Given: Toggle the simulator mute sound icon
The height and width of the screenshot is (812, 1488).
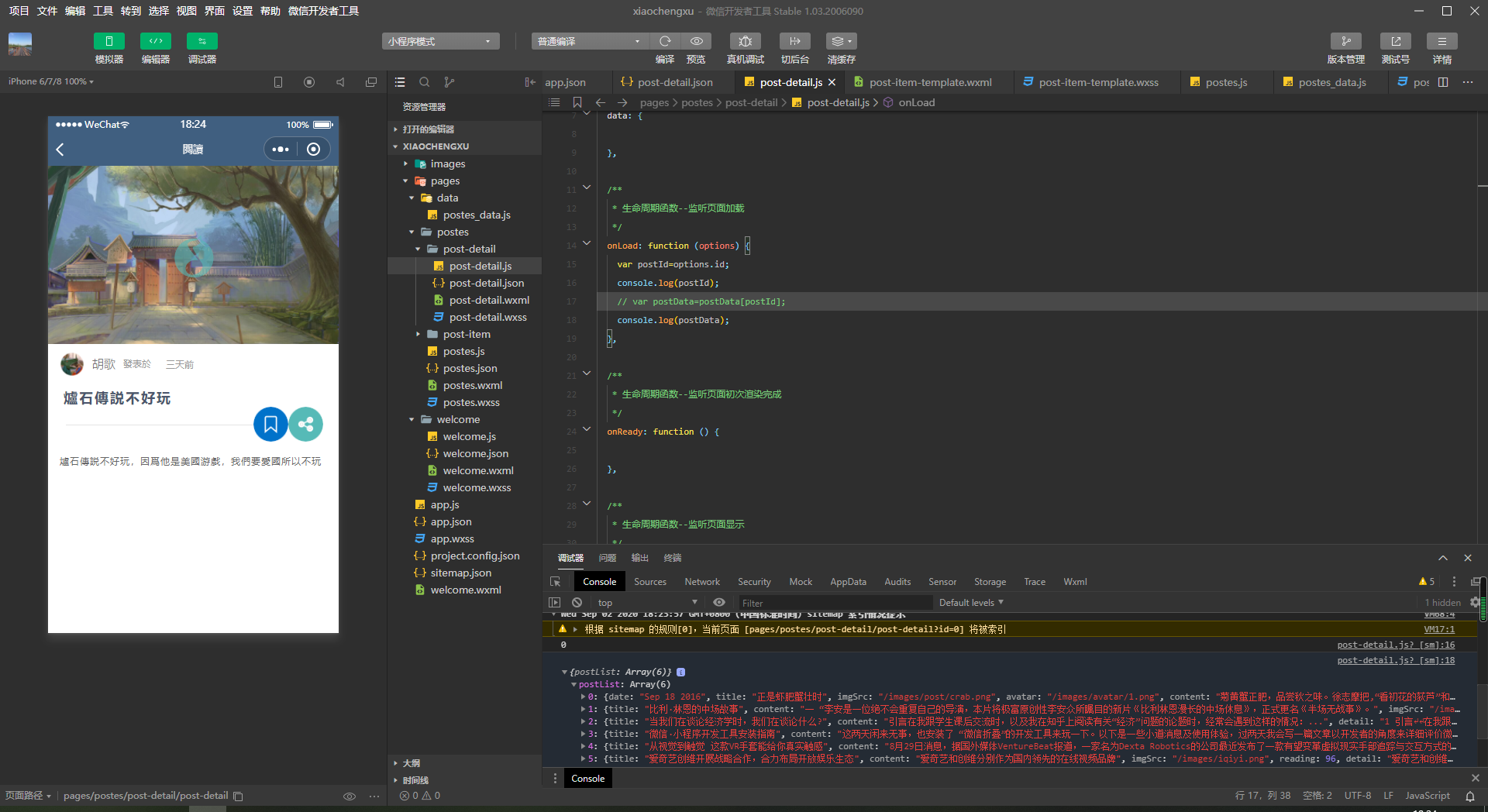Looking at the screenshot, I should [340, 82].
